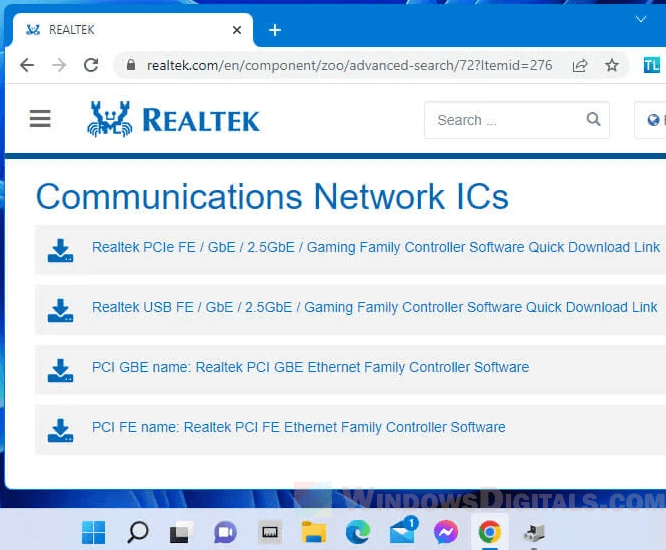This screenshot has height=550, width=666.
Task: Reload the page
Action: tap(91, 65)
